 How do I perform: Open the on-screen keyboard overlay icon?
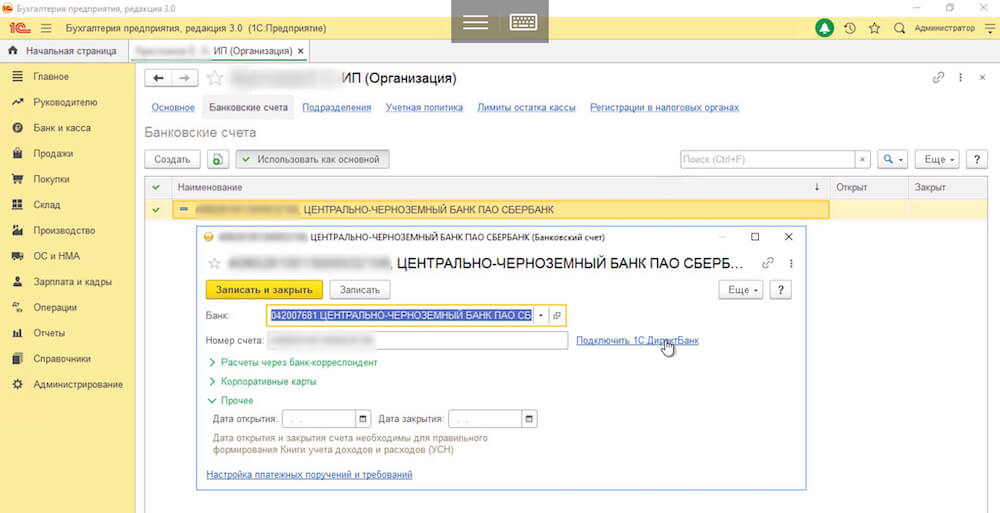(524, 23)
